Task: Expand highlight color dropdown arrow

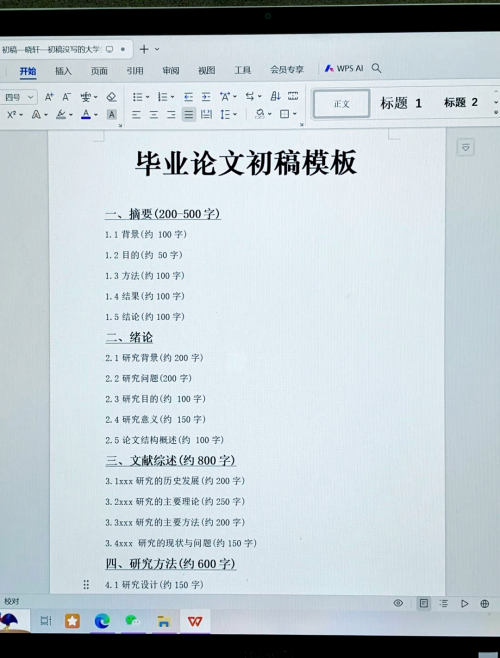Action: 71,115
